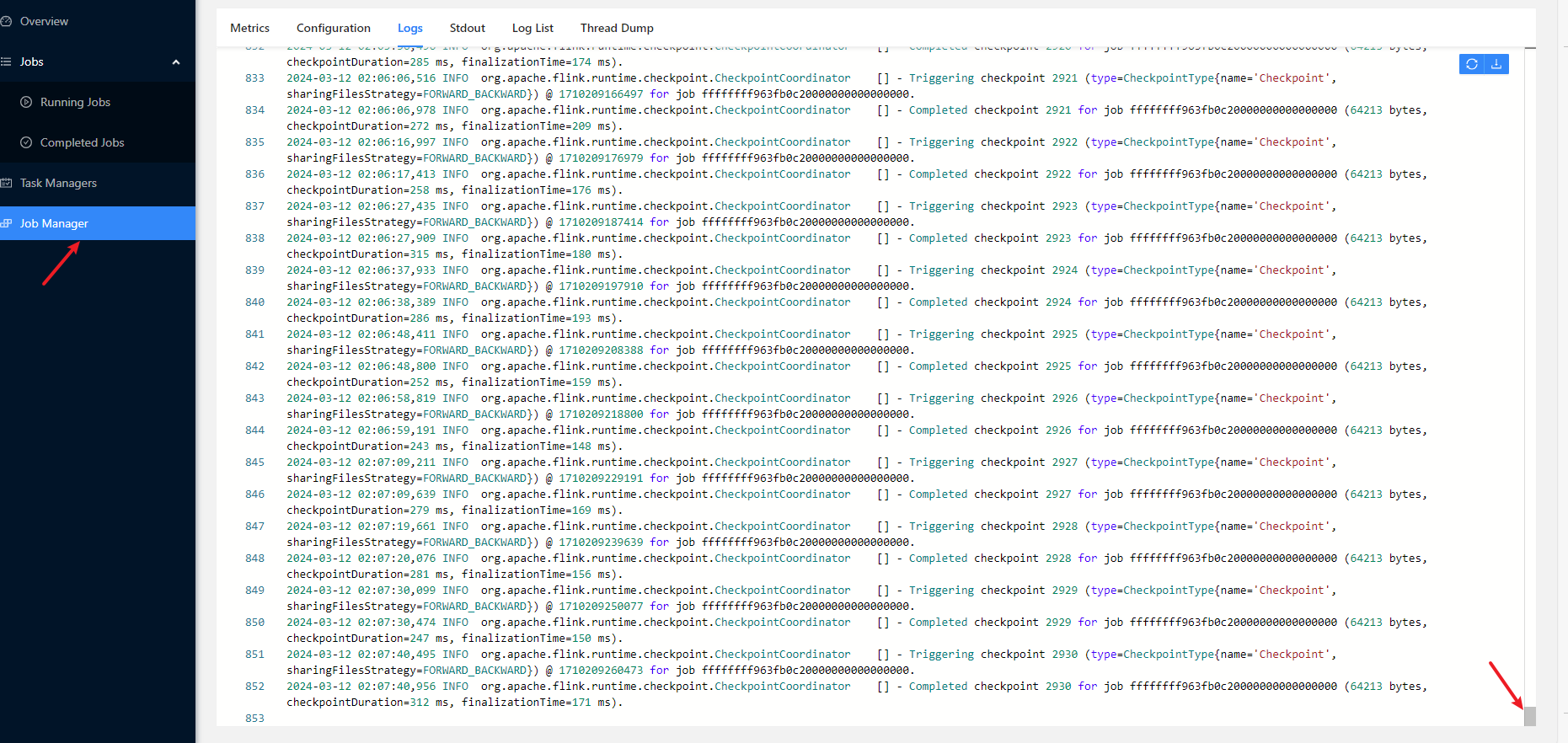Open the Overview page
The height and width of the screenshot is (743, 1568).
click(98, 21)
